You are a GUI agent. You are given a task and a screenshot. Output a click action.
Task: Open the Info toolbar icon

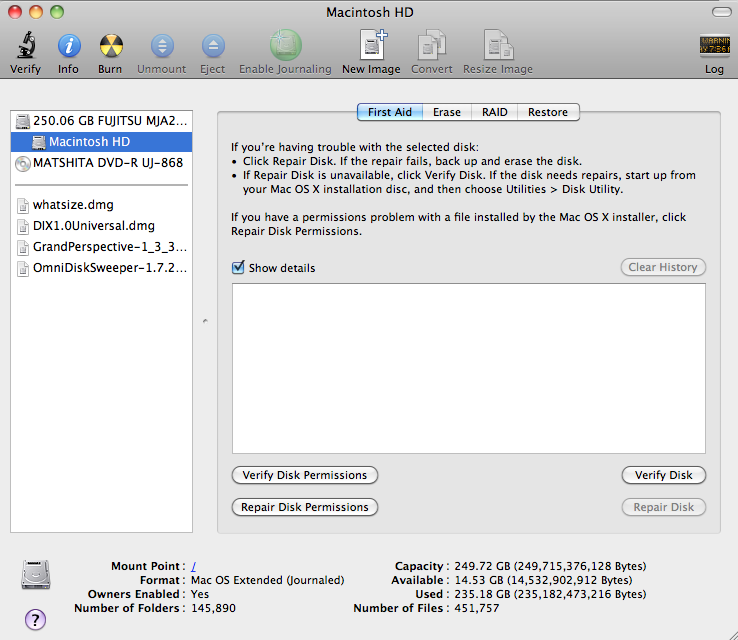click(x=69, y=46)
